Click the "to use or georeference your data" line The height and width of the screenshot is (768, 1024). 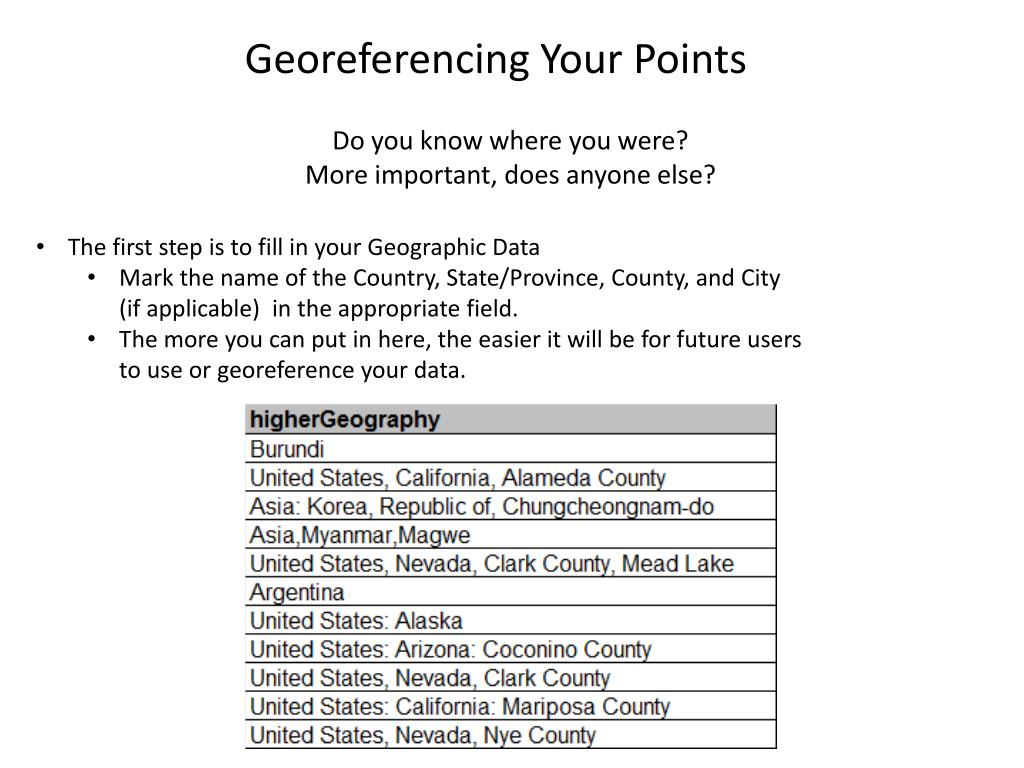point(292,370)
